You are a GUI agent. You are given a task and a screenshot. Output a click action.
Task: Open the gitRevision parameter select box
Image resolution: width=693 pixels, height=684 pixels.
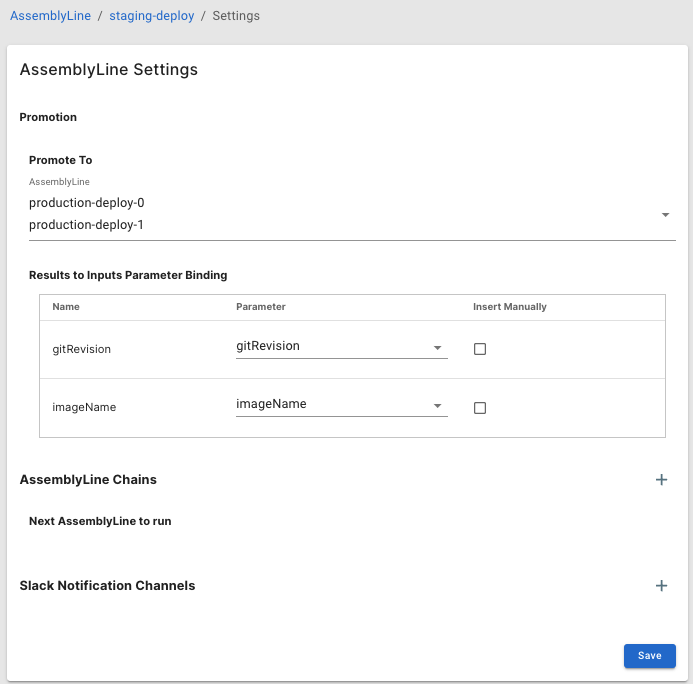point(330,347)
